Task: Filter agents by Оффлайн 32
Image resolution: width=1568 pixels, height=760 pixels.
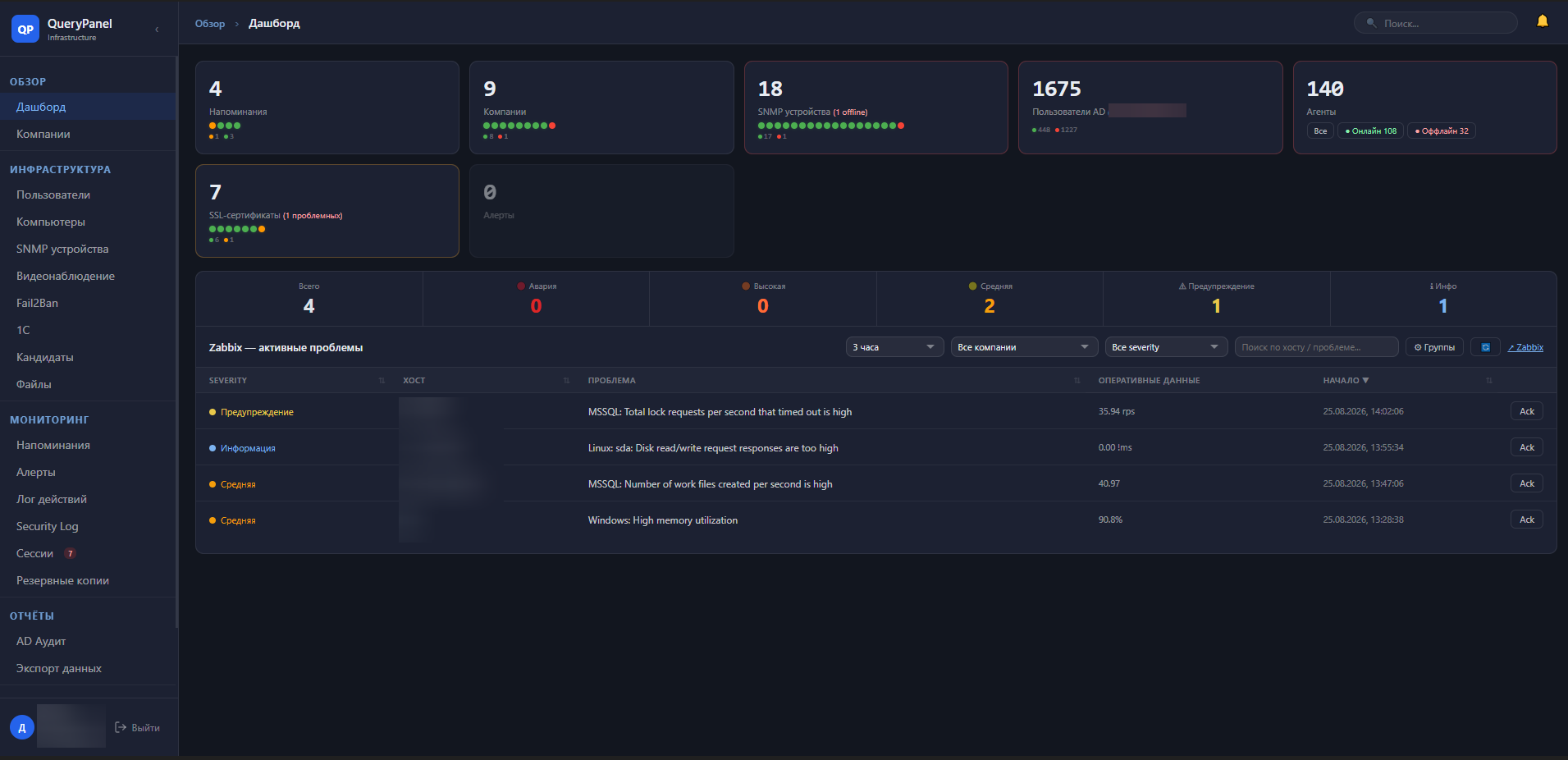Action: coord(1442,130)
